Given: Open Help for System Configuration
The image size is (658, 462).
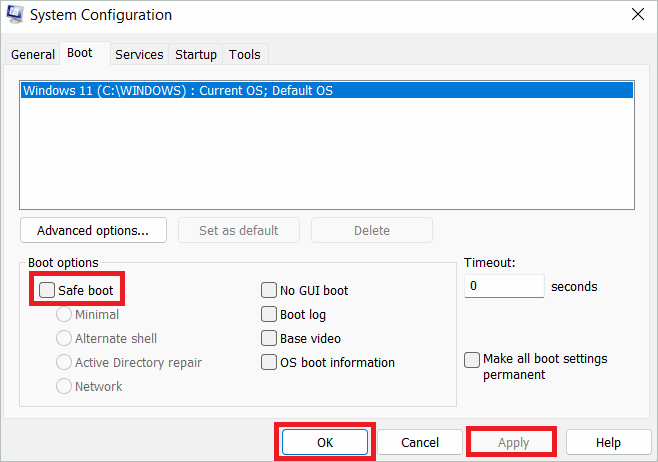Looking at the screenshot, I should [608, 442].
